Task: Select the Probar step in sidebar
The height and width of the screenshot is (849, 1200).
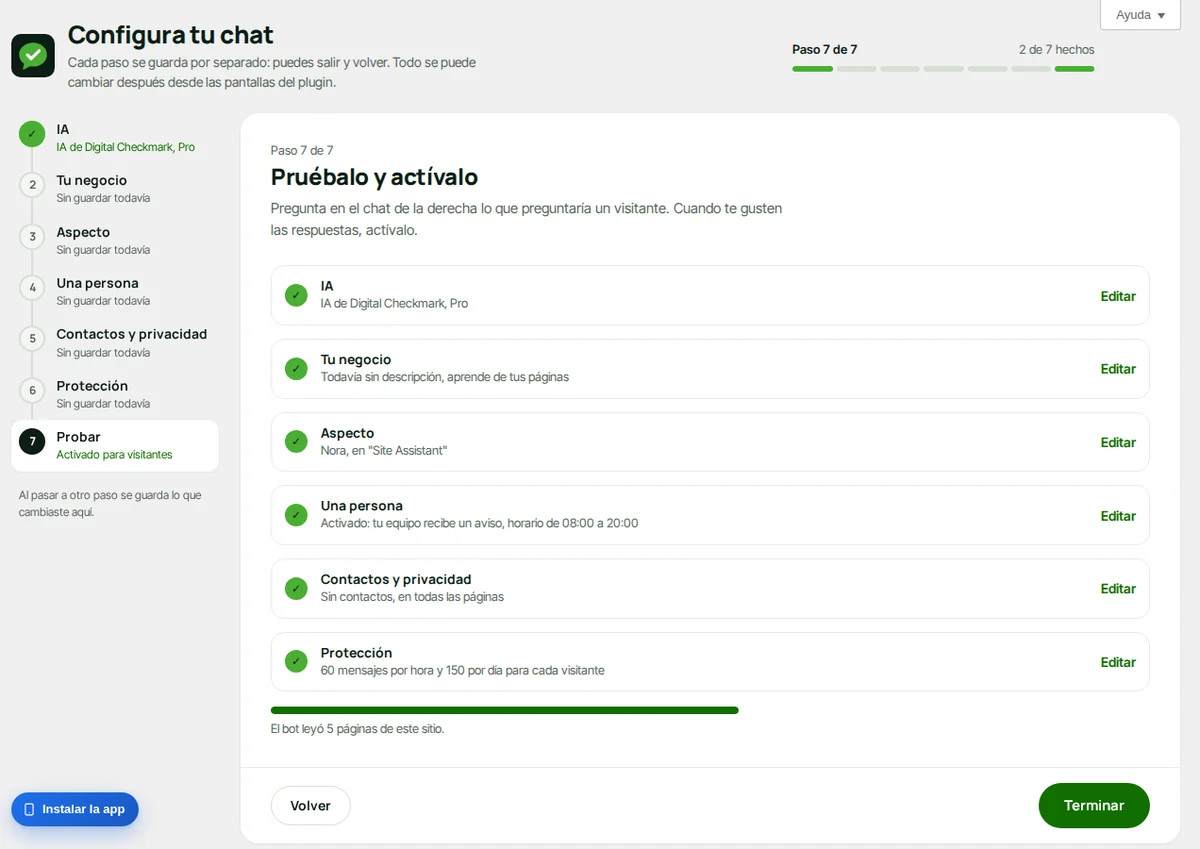Action: pyautogui.click(x=115, y=445)
